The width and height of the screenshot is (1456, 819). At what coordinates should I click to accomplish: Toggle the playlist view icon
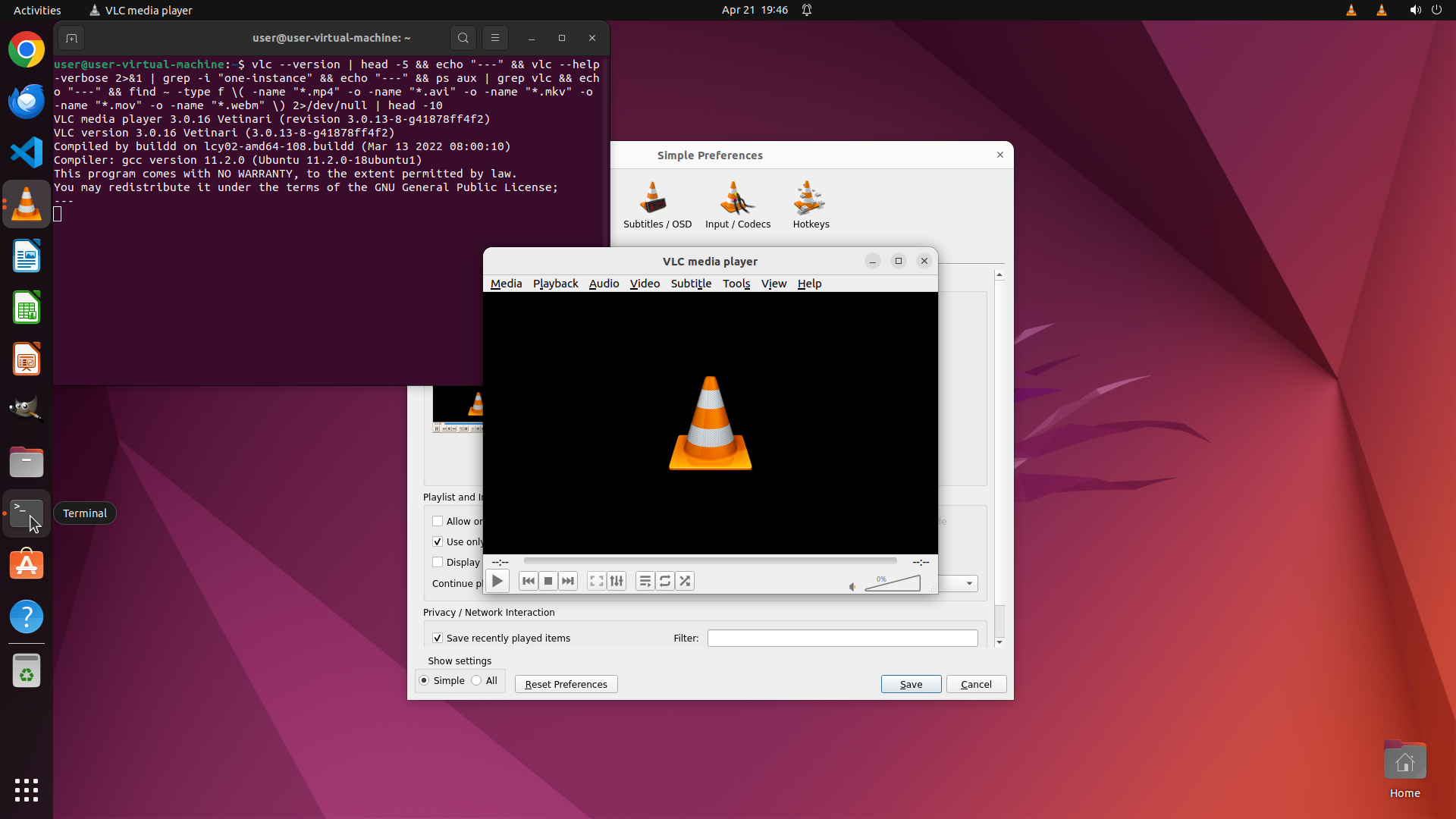pos(645,581)
